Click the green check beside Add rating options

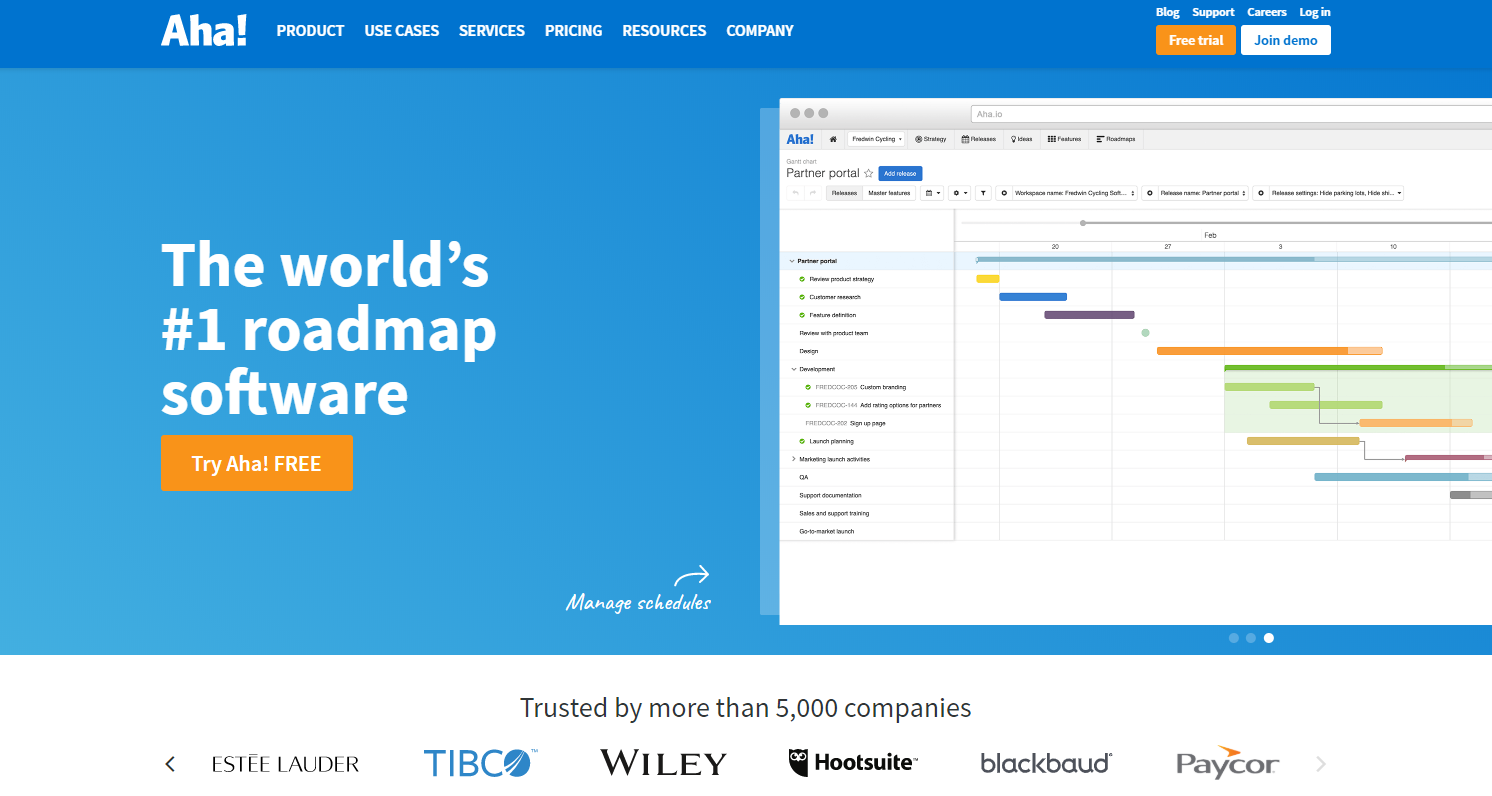808,405
